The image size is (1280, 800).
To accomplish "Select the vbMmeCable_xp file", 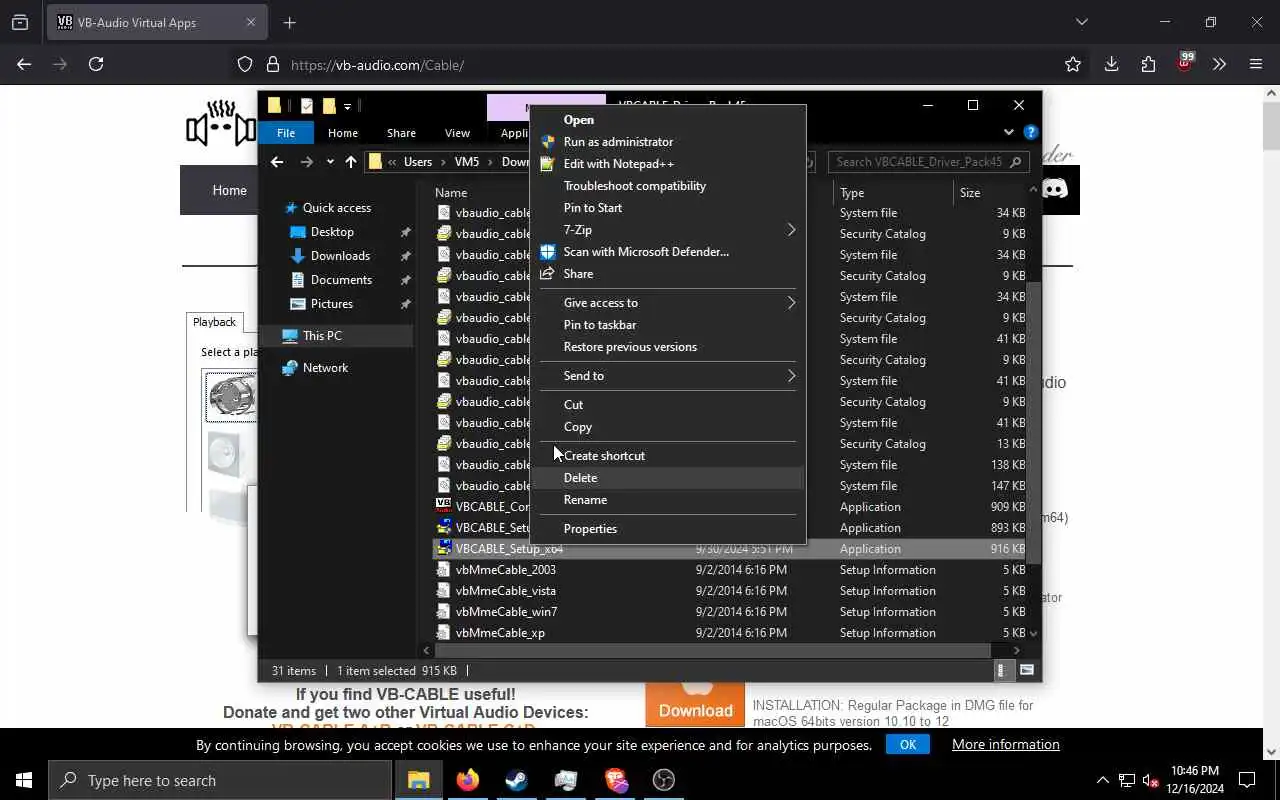I will [x=500, y=633].
